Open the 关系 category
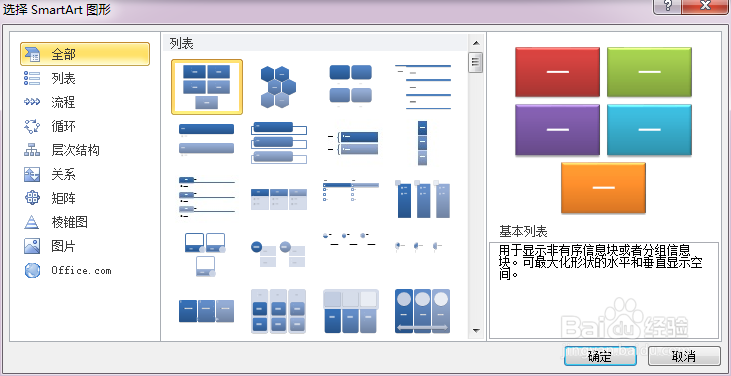 (63, 175)
